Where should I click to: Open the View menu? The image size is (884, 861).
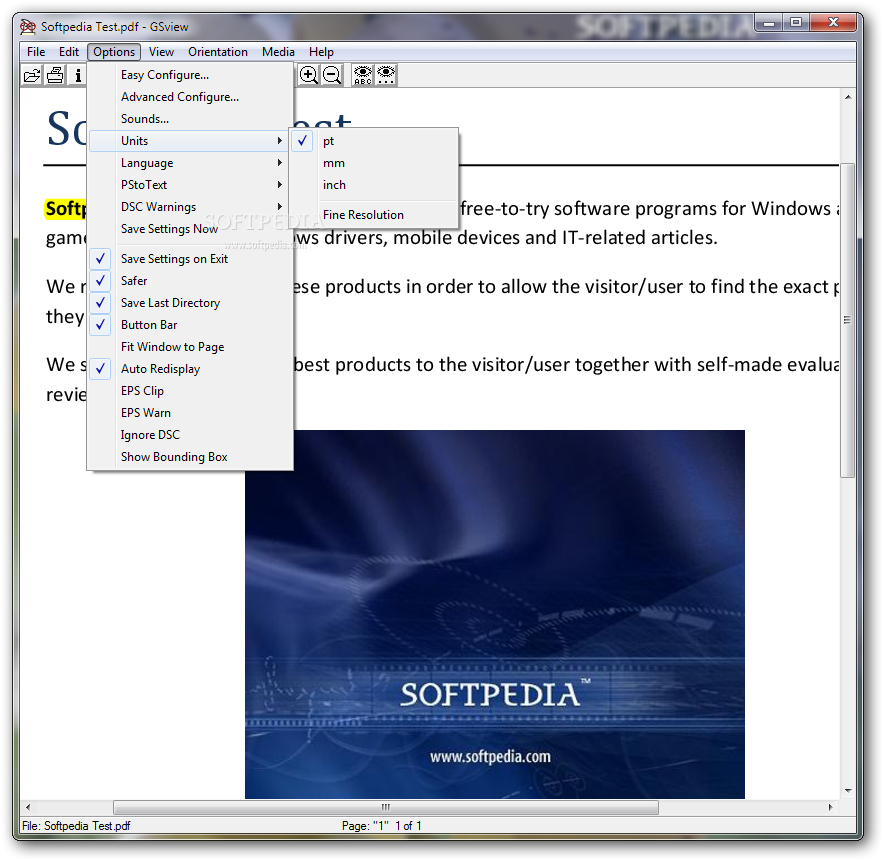tap(161, 52)
